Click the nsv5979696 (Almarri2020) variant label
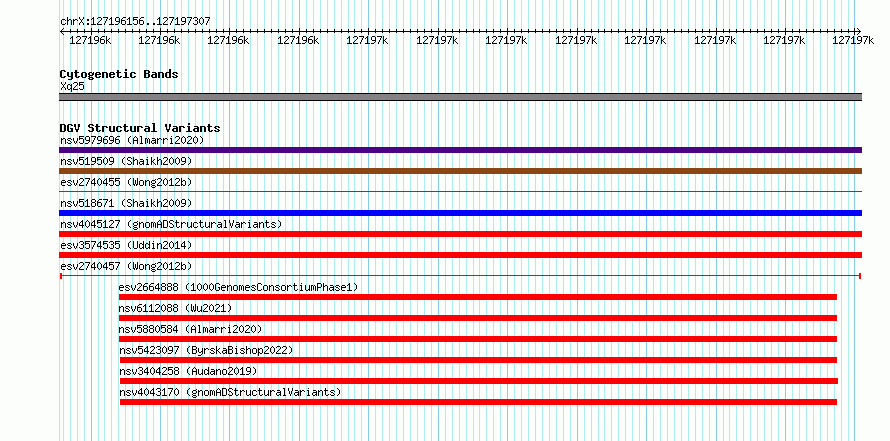Viewport: 890px width, 441px height. [132, 140]
